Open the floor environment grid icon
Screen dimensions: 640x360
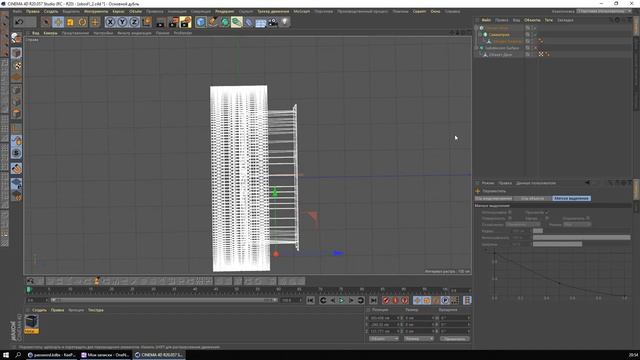pyautogui.click(x=261, y=22)
